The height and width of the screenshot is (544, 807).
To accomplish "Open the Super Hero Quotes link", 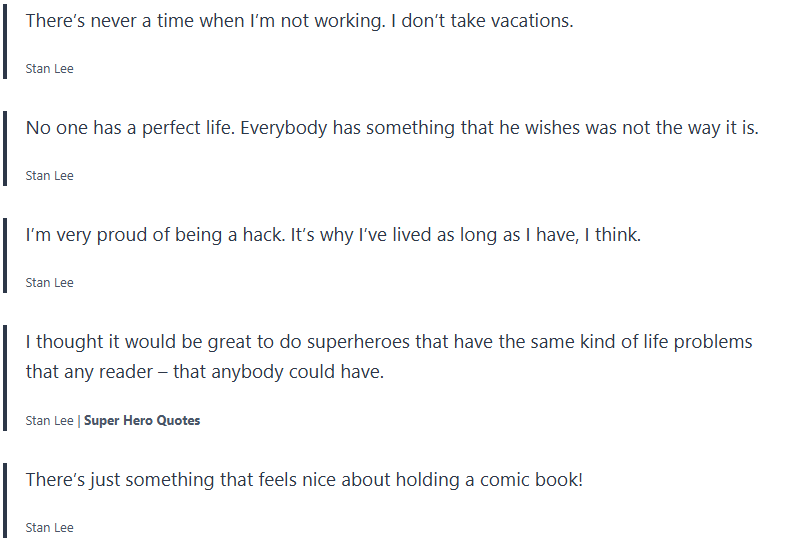I will click(x=142, y=421).
